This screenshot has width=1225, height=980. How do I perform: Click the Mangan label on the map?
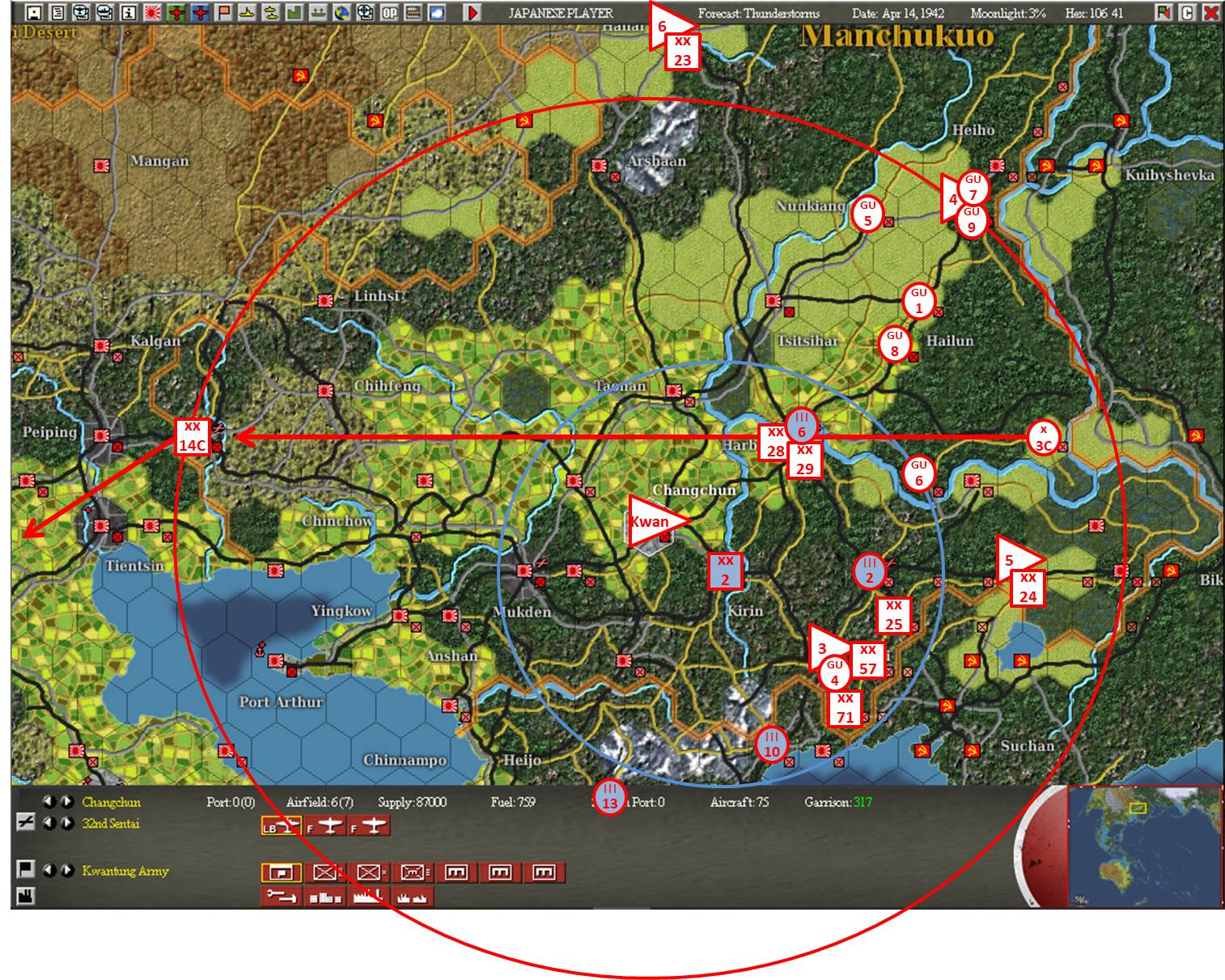click(x=159, y=161)
